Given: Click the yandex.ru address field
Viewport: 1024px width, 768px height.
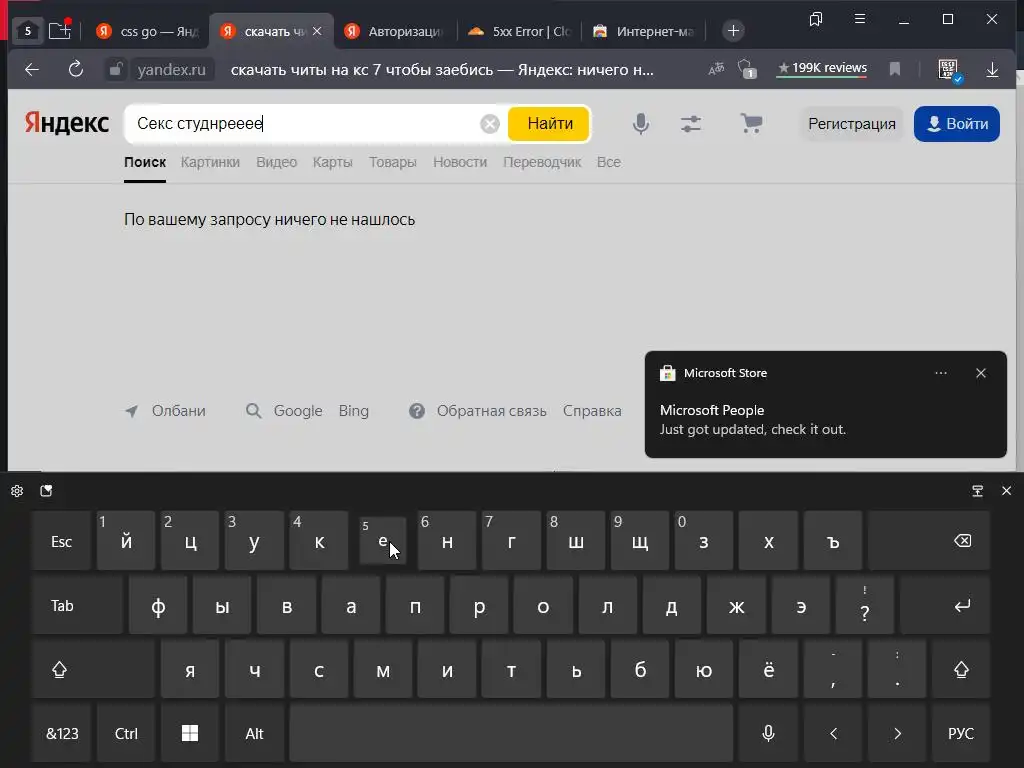Looking at the screenshot, I should [x=171, y=69].
